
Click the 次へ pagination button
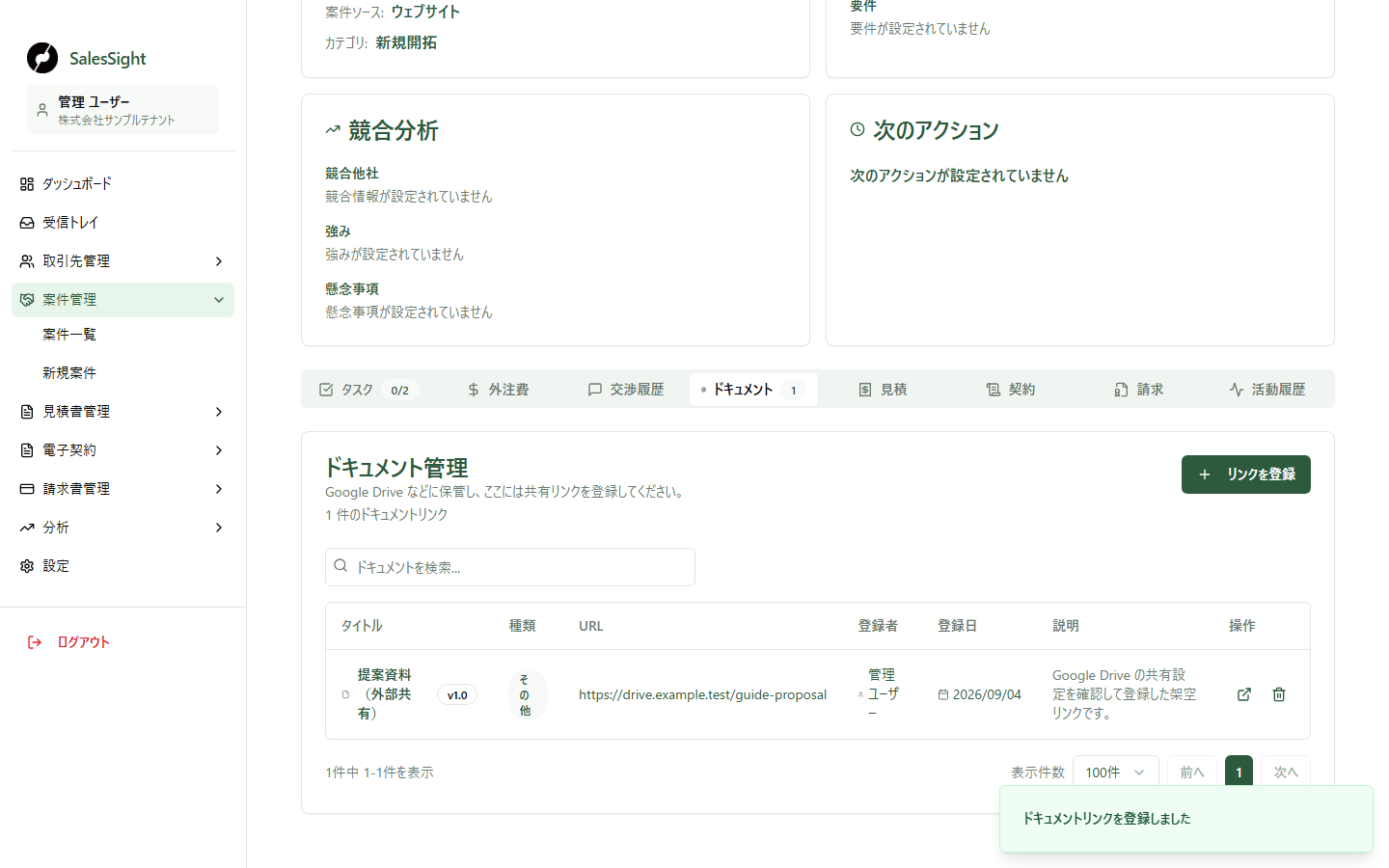click(1286, 773)
